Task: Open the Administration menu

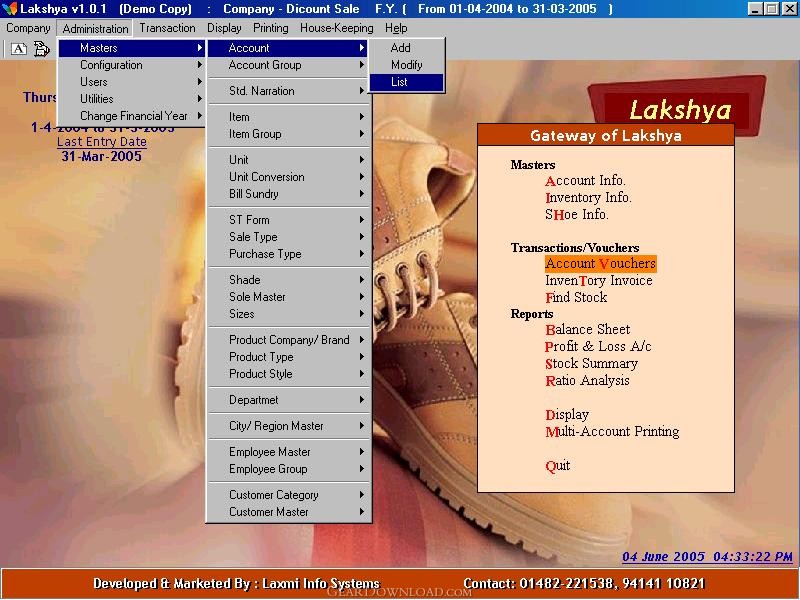Action: [x=95, y=29]
